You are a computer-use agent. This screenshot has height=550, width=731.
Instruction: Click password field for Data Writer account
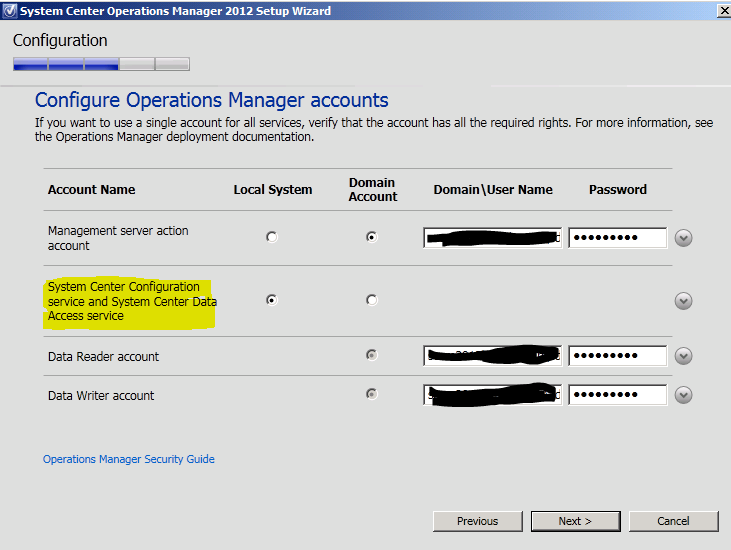tap(618, 395)
